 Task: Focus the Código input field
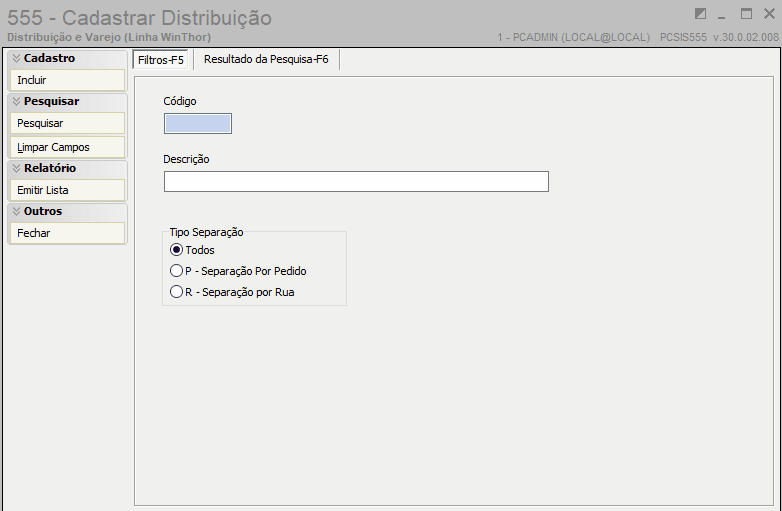pyautogui.click(x=198, y=124)
